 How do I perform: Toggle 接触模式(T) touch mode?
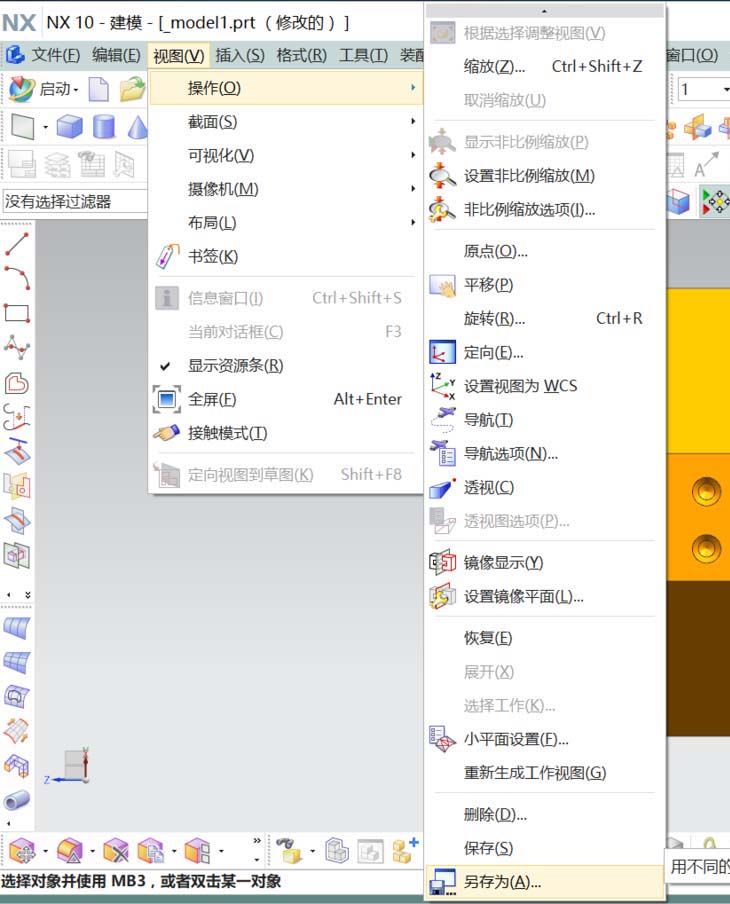click(x=287, y=433)
